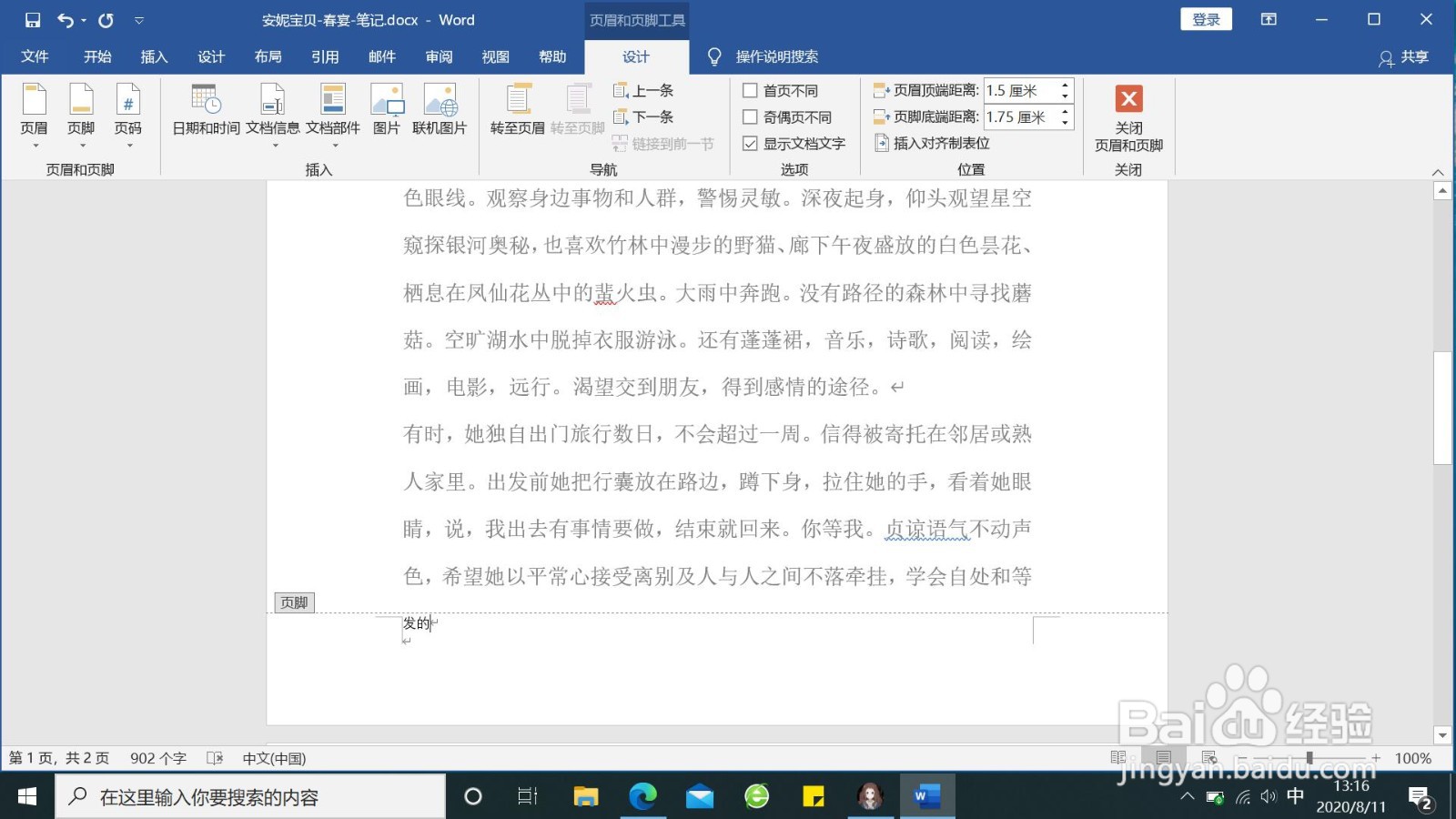Image resolution: width=1456 pixels, height=819 pixels.
Task: Disable 显示文档文字 option
Action: [751, 143]
